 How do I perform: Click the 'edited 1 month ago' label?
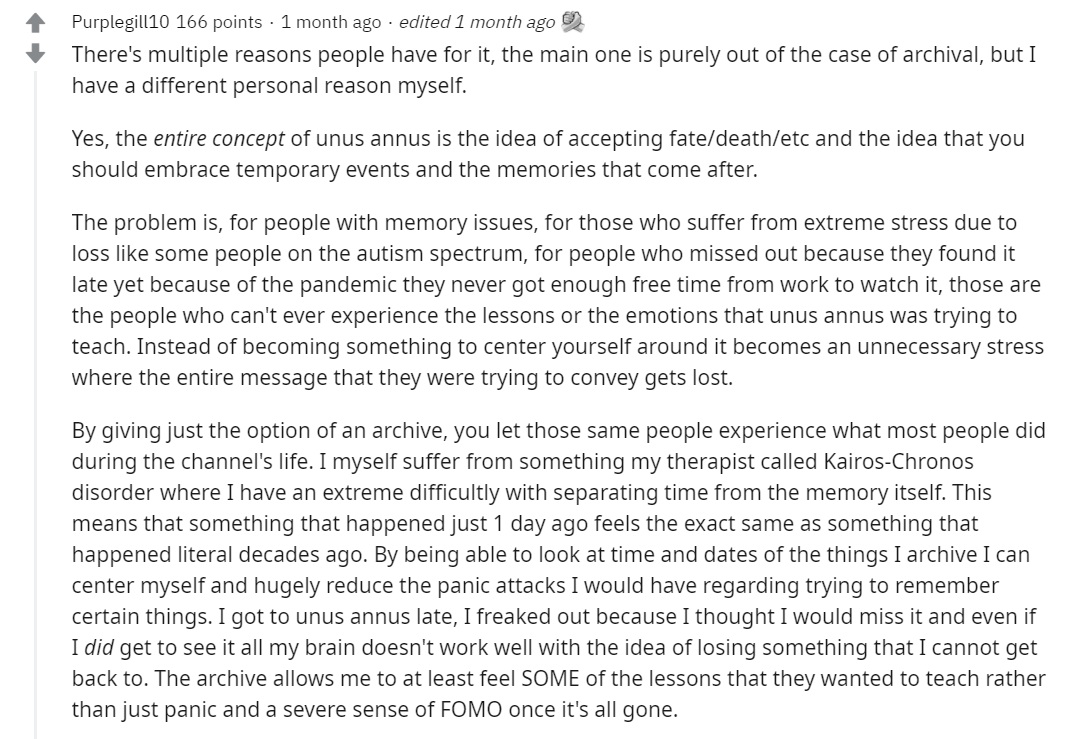click(x=477, y=23)
